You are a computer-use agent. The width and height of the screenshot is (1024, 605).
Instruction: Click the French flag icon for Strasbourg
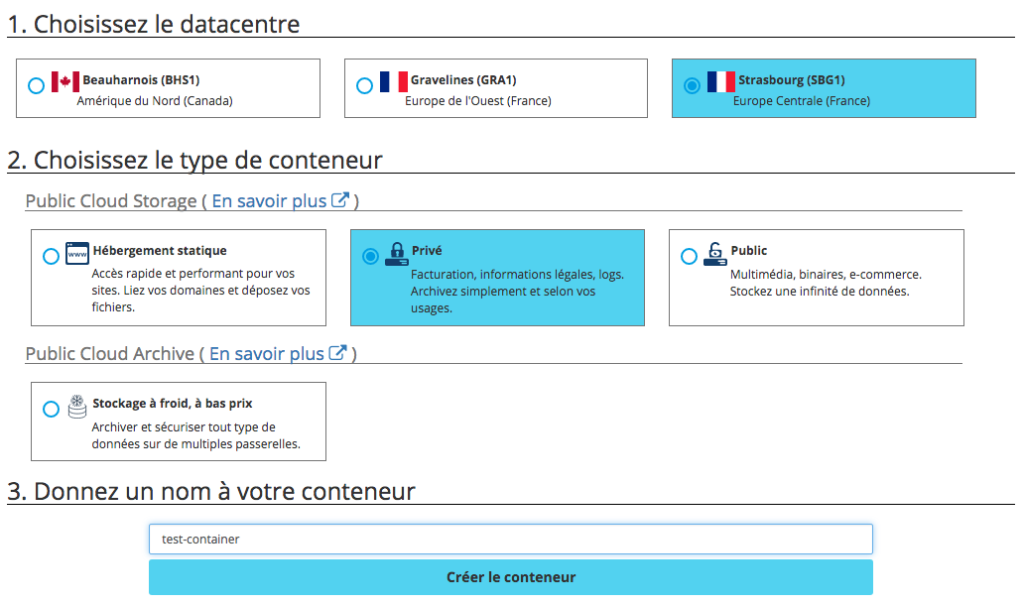coord(720,81)
